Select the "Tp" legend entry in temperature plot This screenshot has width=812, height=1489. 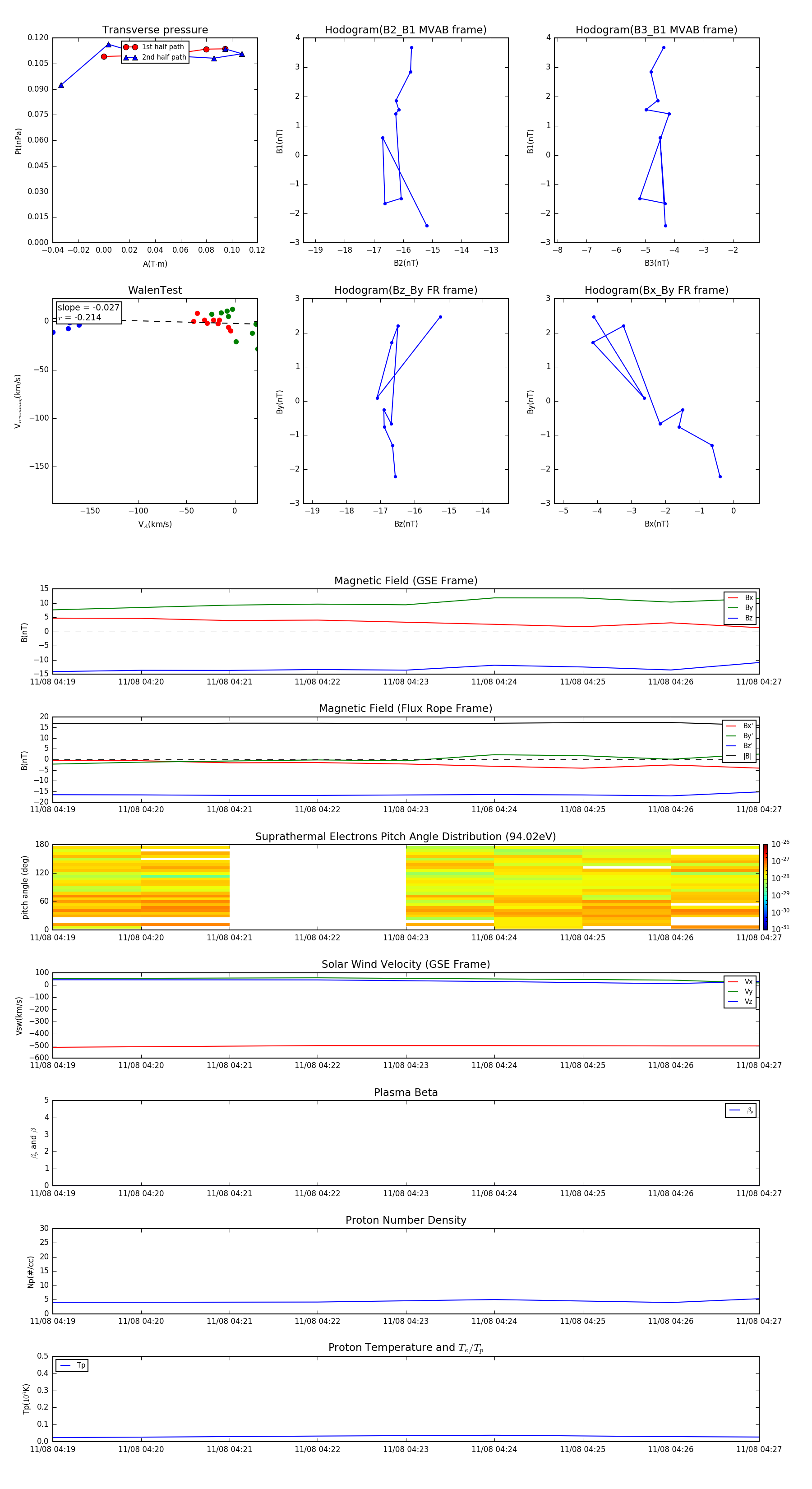[72, 1365]
